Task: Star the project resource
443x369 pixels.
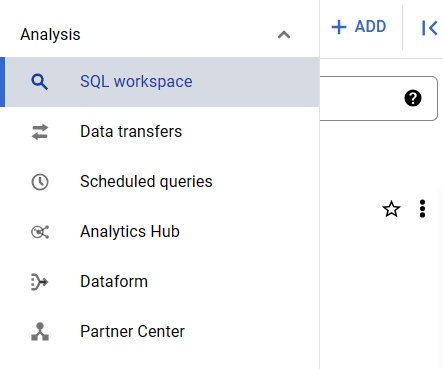Action: [x=391, y=209]
